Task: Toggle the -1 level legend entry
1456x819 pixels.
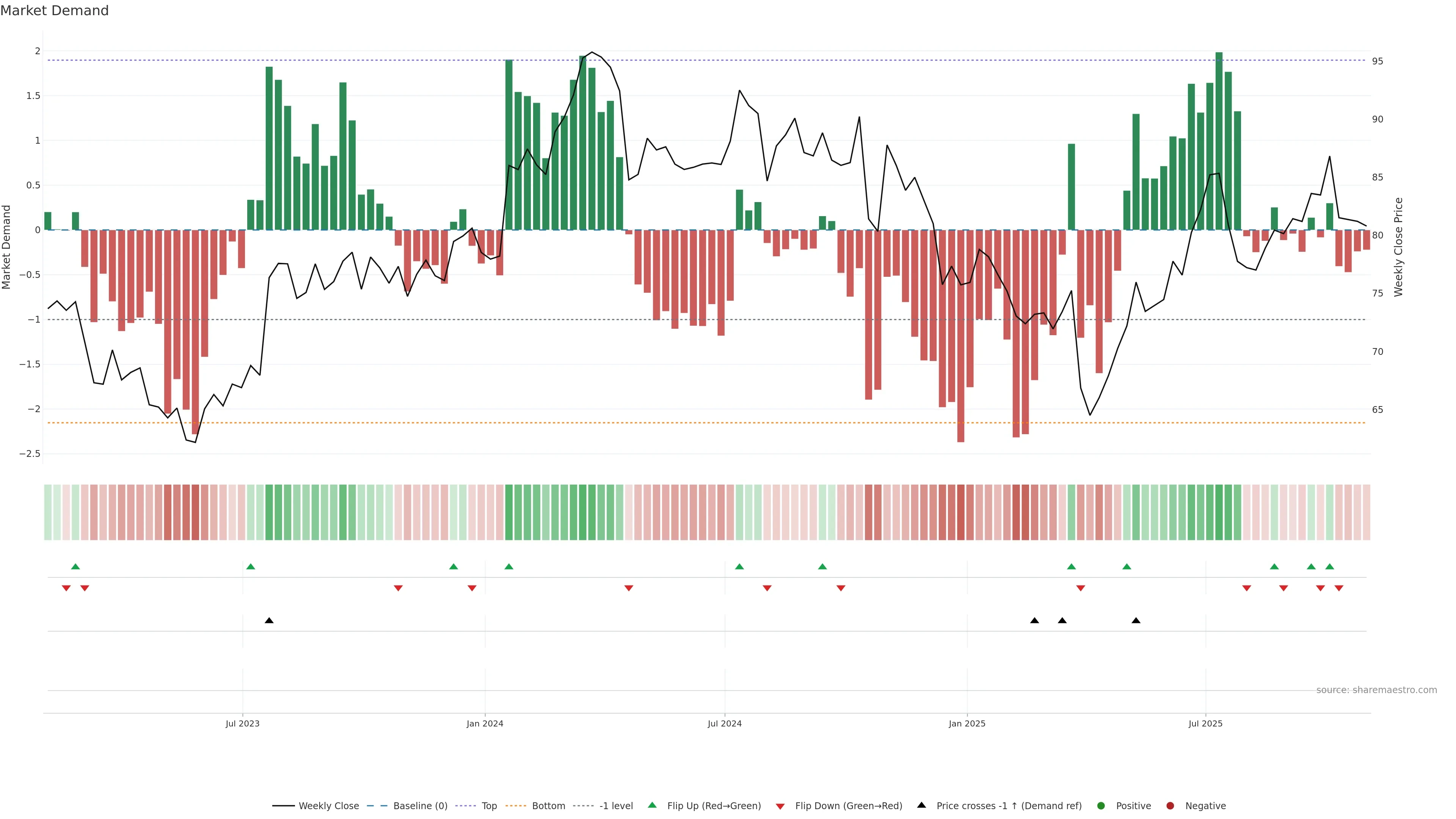Action: [x=615, y=805]
